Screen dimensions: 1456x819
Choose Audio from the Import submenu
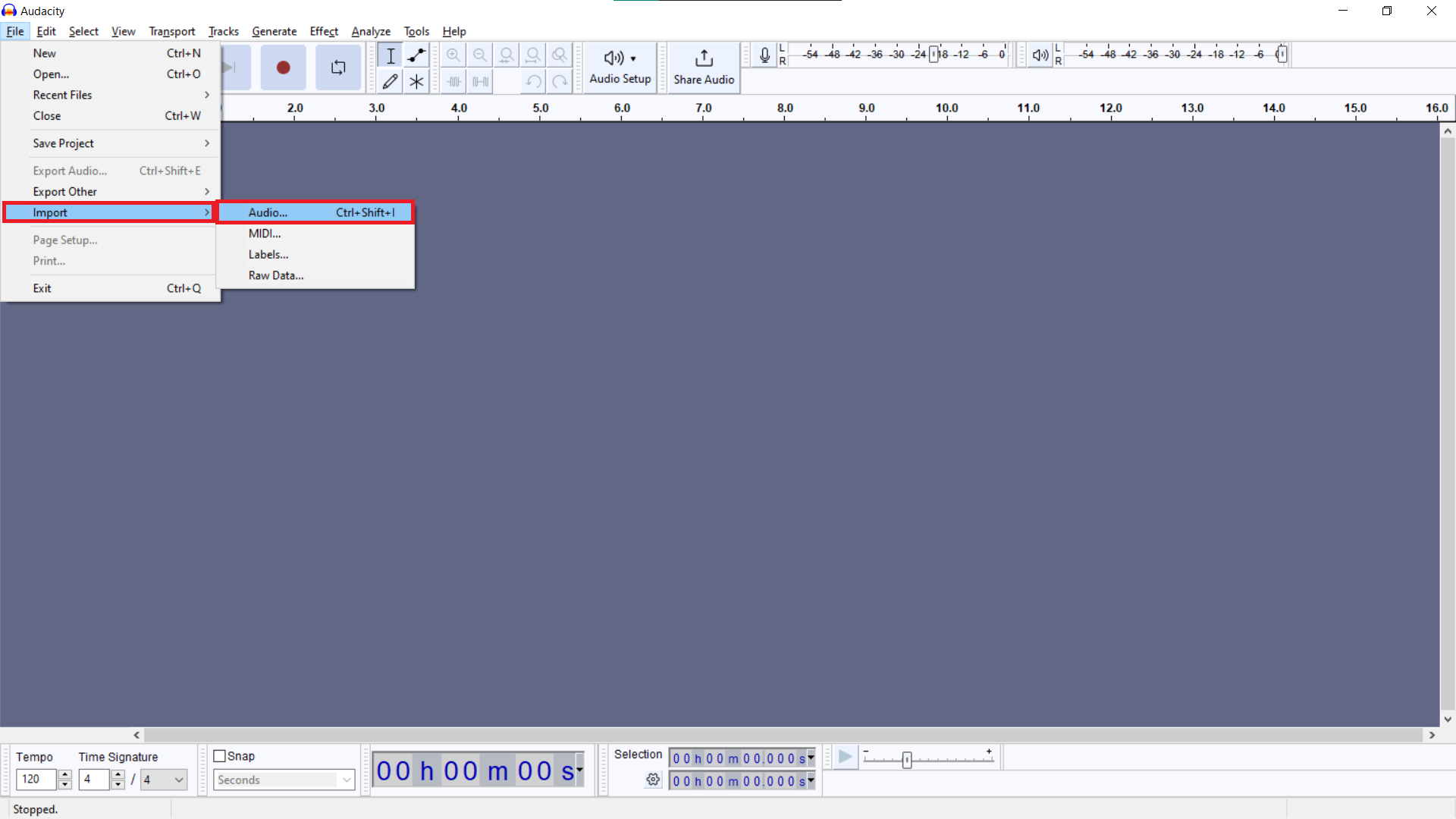(269, 212)
